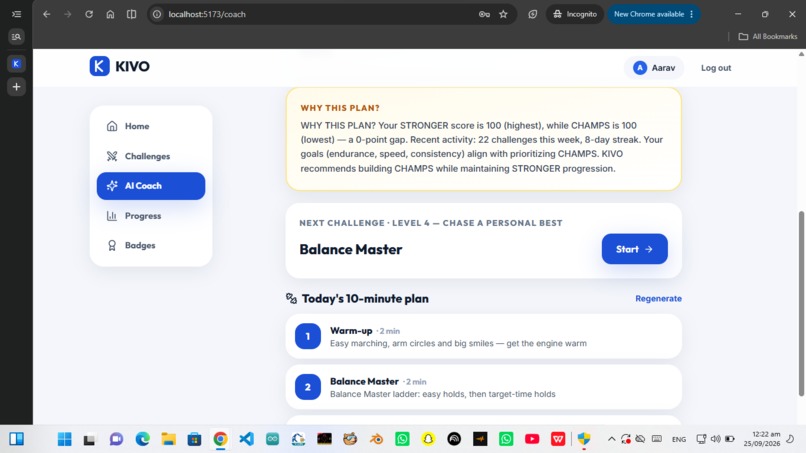Open Snapchat from the taskbar
Image resolution: width=806 pixels, height=453 pixels.
coord(428,439)
